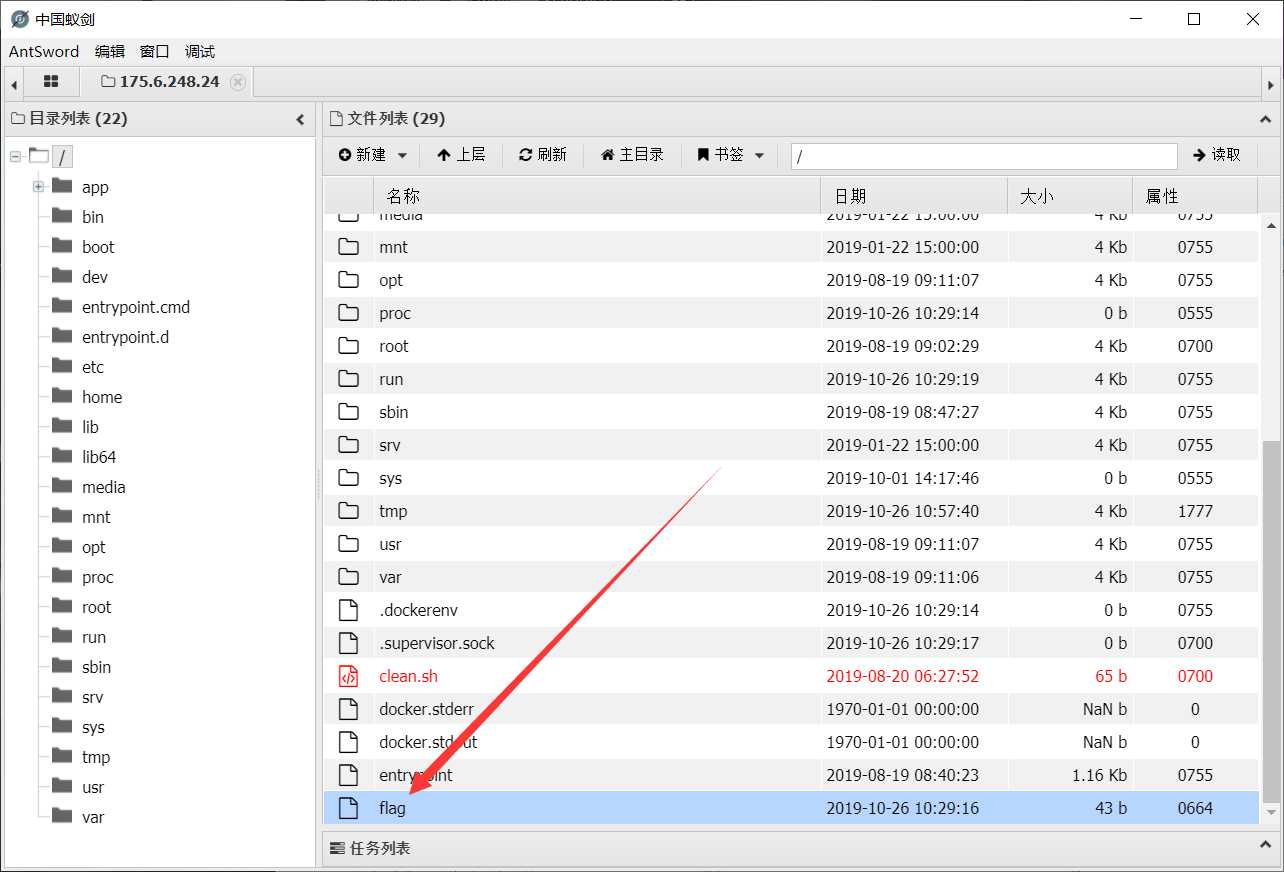Viewport: 1284px width, 872px height.
Task: Click the file icon beside docker.stderr
Action: [348, 709]
